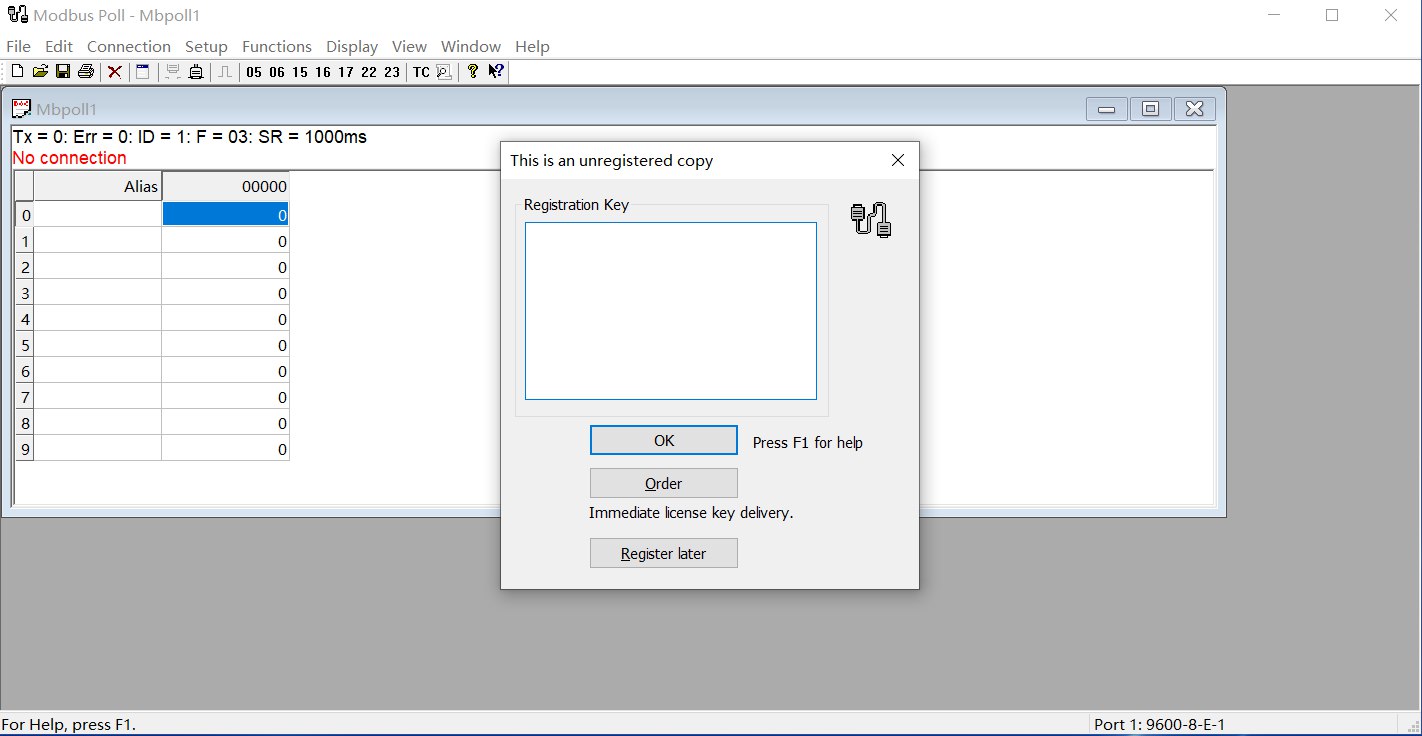Select the value cell in row 9
The height and width of the screenshot is (736, 1422).
(x=226, y=448)
